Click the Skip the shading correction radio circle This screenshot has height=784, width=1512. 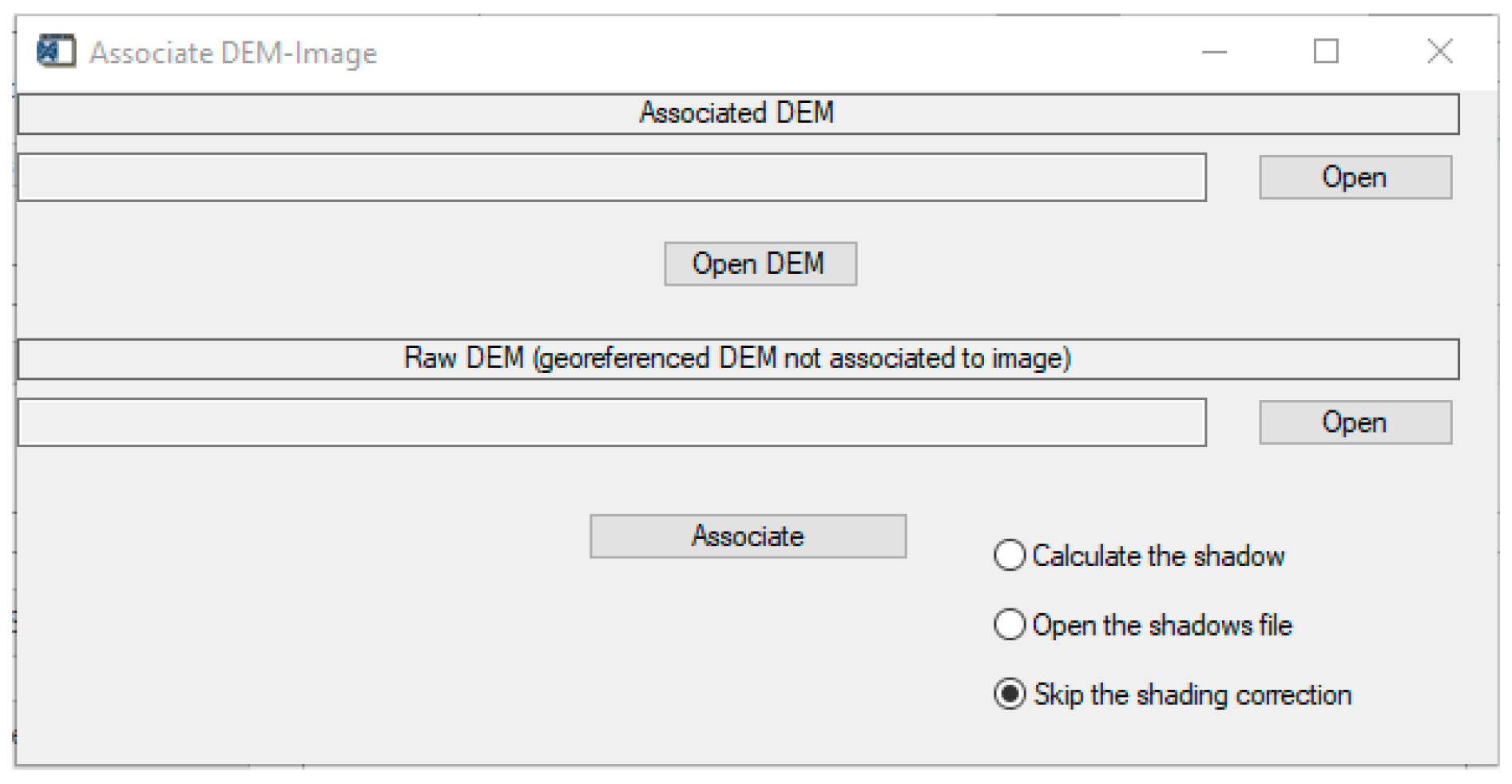(1010, 694)
